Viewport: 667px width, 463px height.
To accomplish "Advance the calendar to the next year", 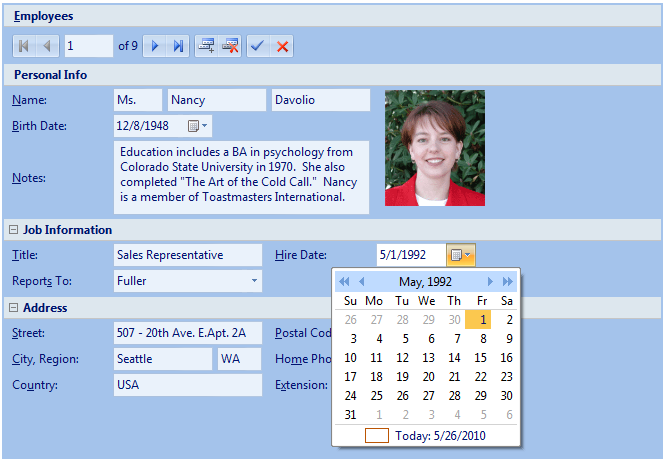I will click(x=507, y=282).
